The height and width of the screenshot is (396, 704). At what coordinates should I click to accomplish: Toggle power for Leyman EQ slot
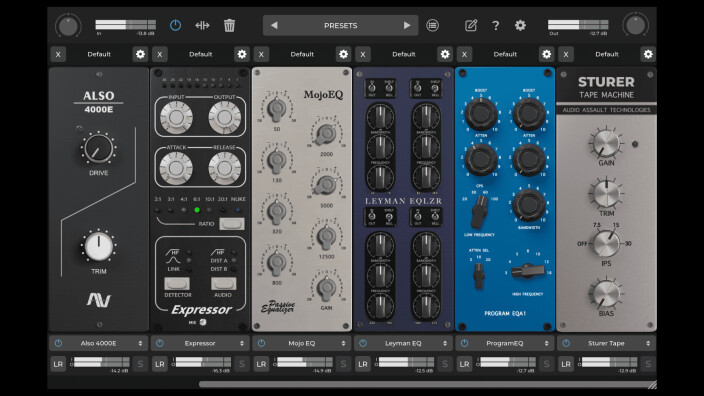click(363, 343)
